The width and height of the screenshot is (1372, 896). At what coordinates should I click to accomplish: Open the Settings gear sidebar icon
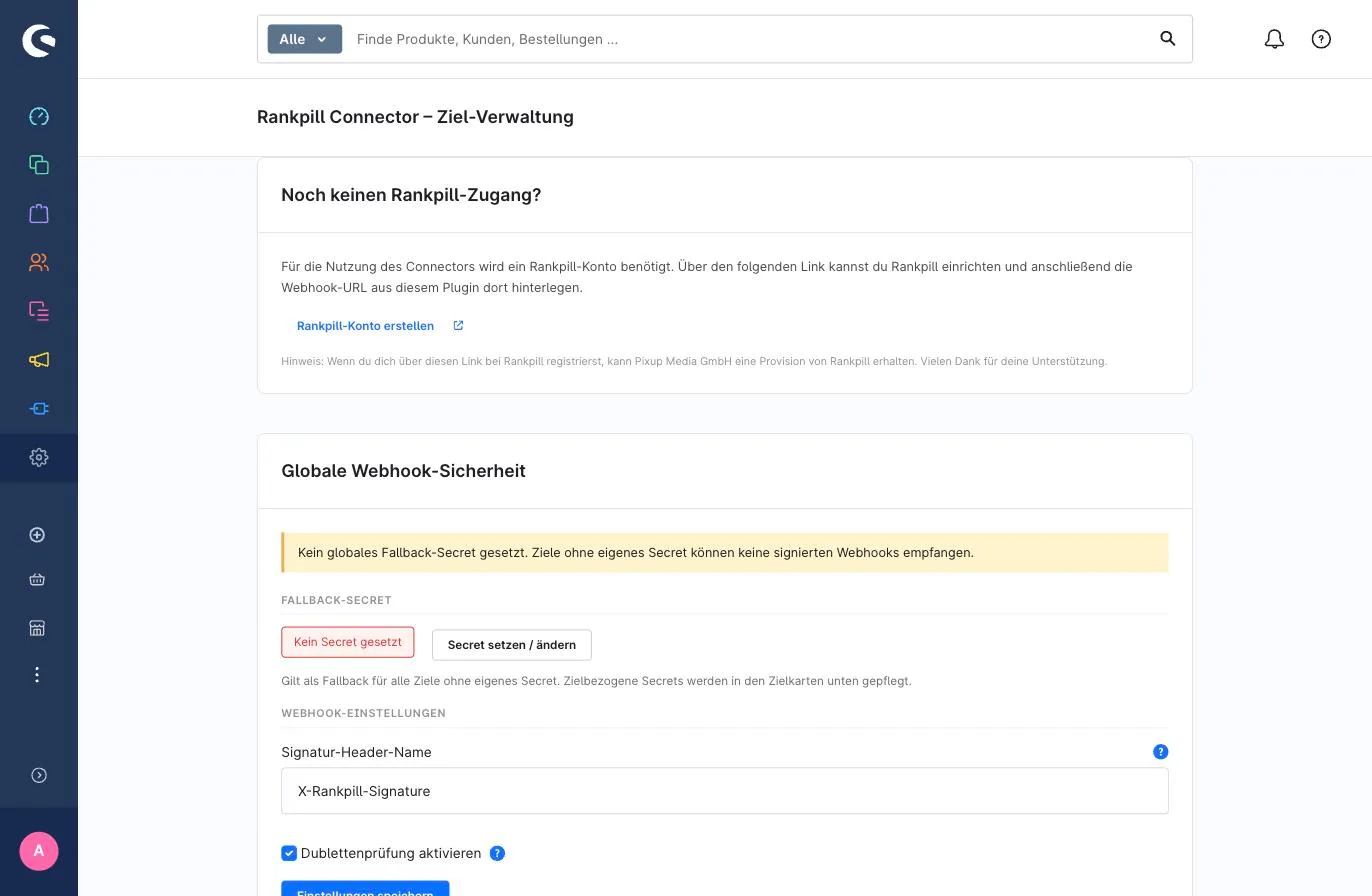[39, 457]
